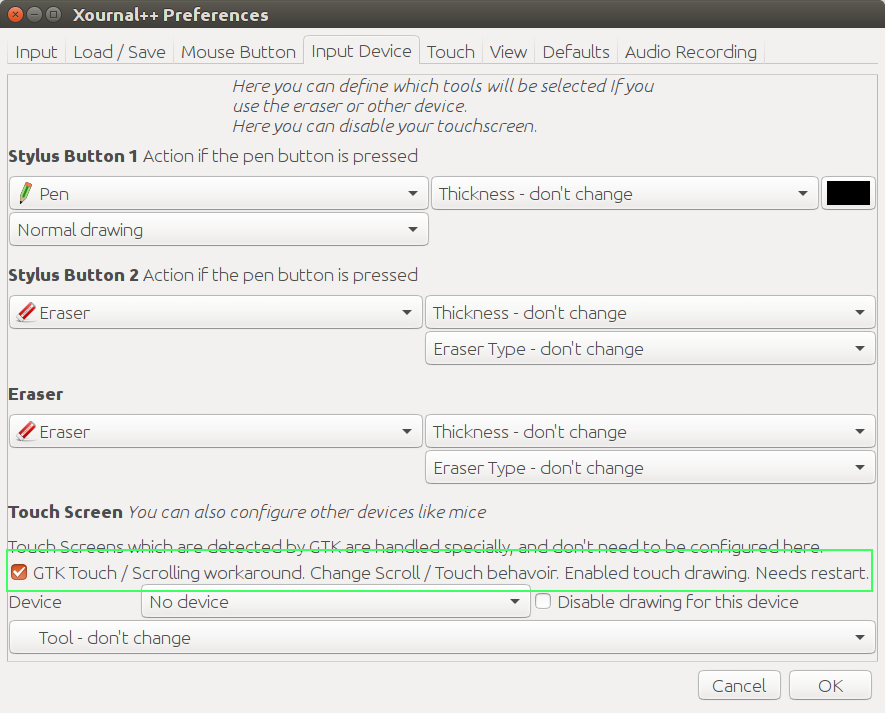
Task: Confirm preferences with the OK button
Action: [830, 685]
